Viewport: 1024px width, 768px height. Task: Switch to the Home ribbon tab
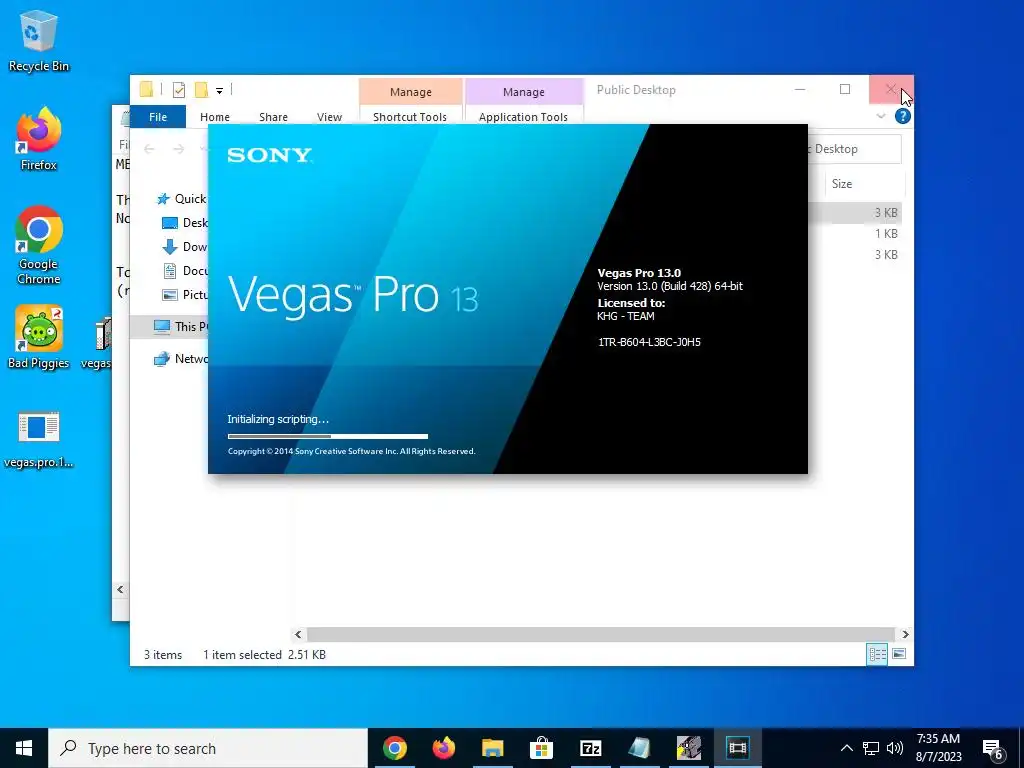[215, 117]
